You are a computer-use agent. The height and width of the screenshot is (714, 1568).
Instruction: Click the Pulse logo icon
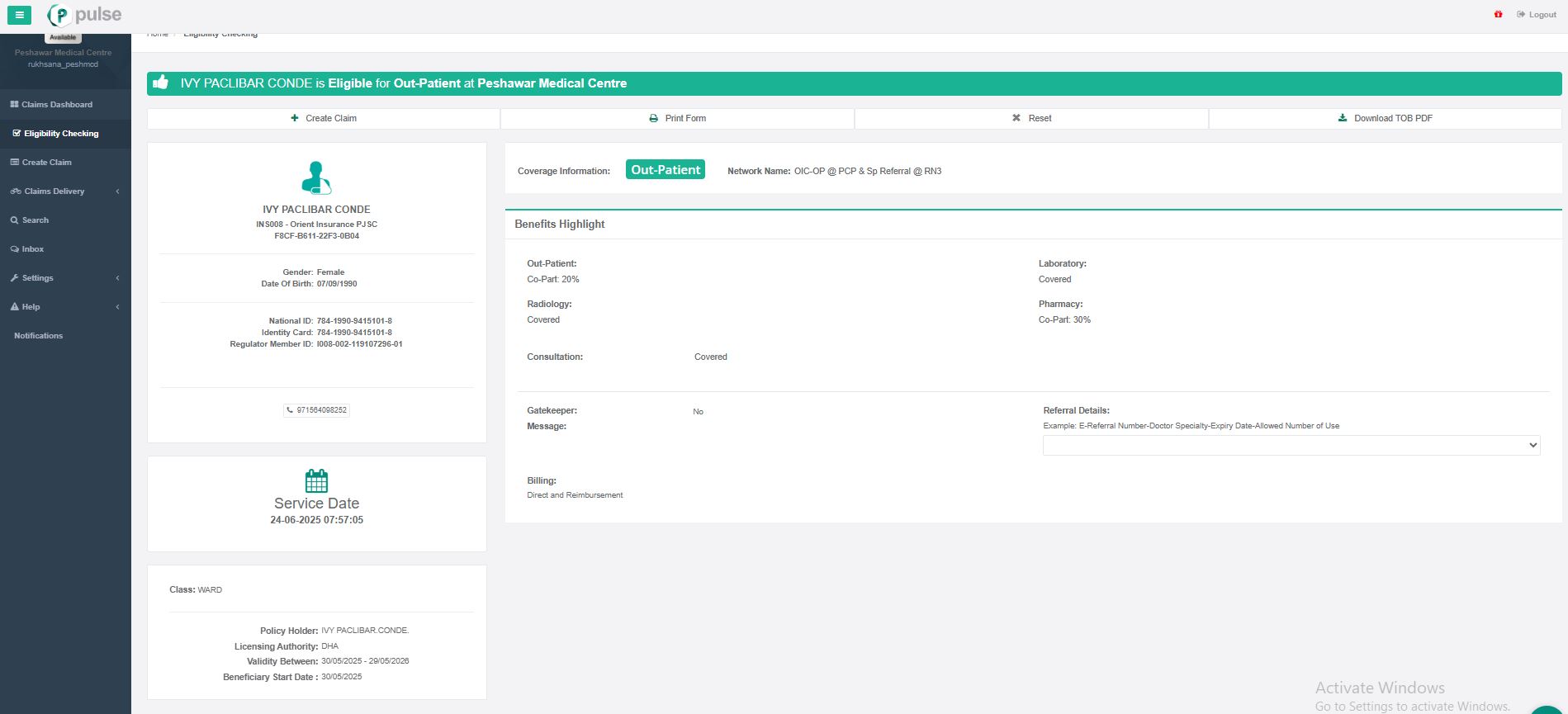point(59,15)
